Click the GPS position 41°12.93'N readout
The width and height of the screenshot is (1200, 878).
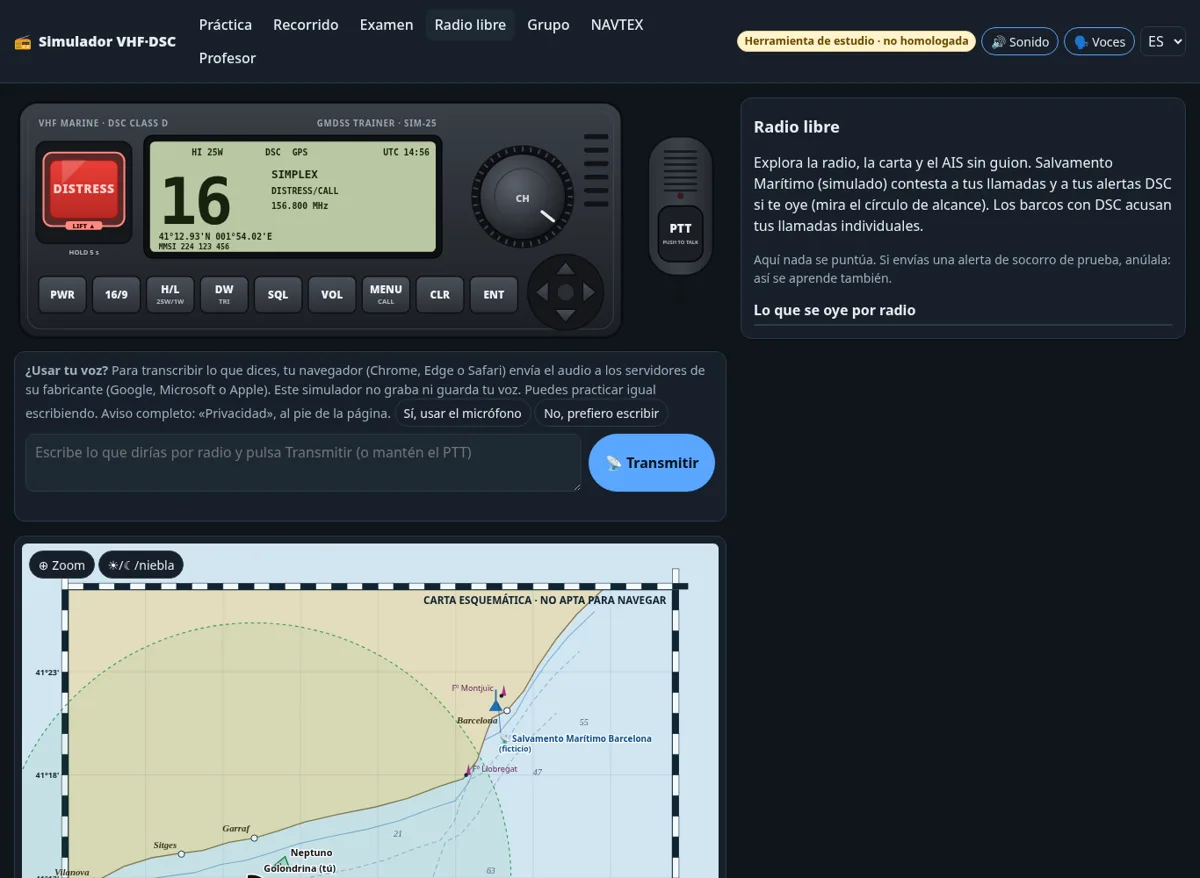[x=215, y=236]
